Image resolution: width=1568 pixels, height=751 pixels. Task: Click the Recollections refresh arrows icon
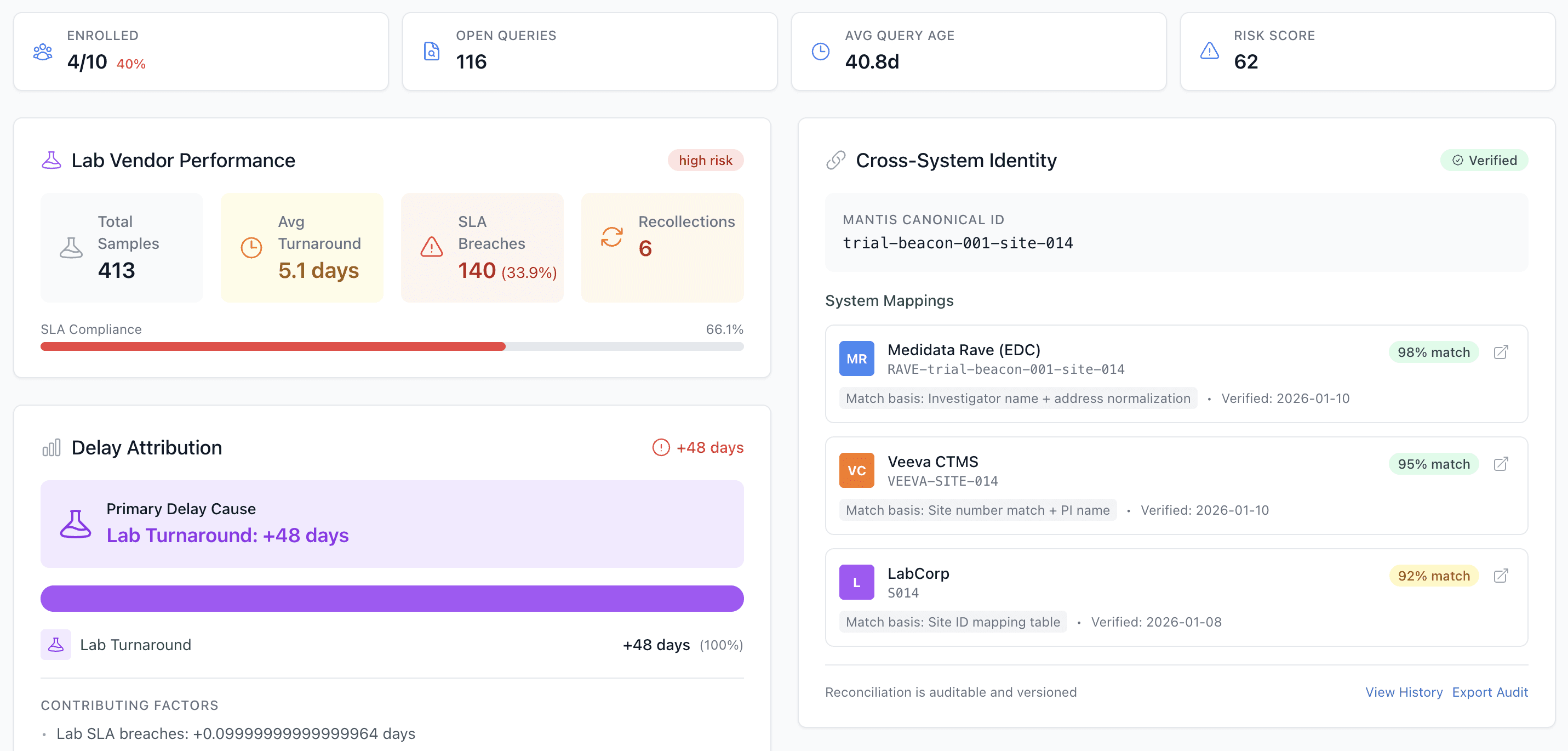[x=612, y=237]
